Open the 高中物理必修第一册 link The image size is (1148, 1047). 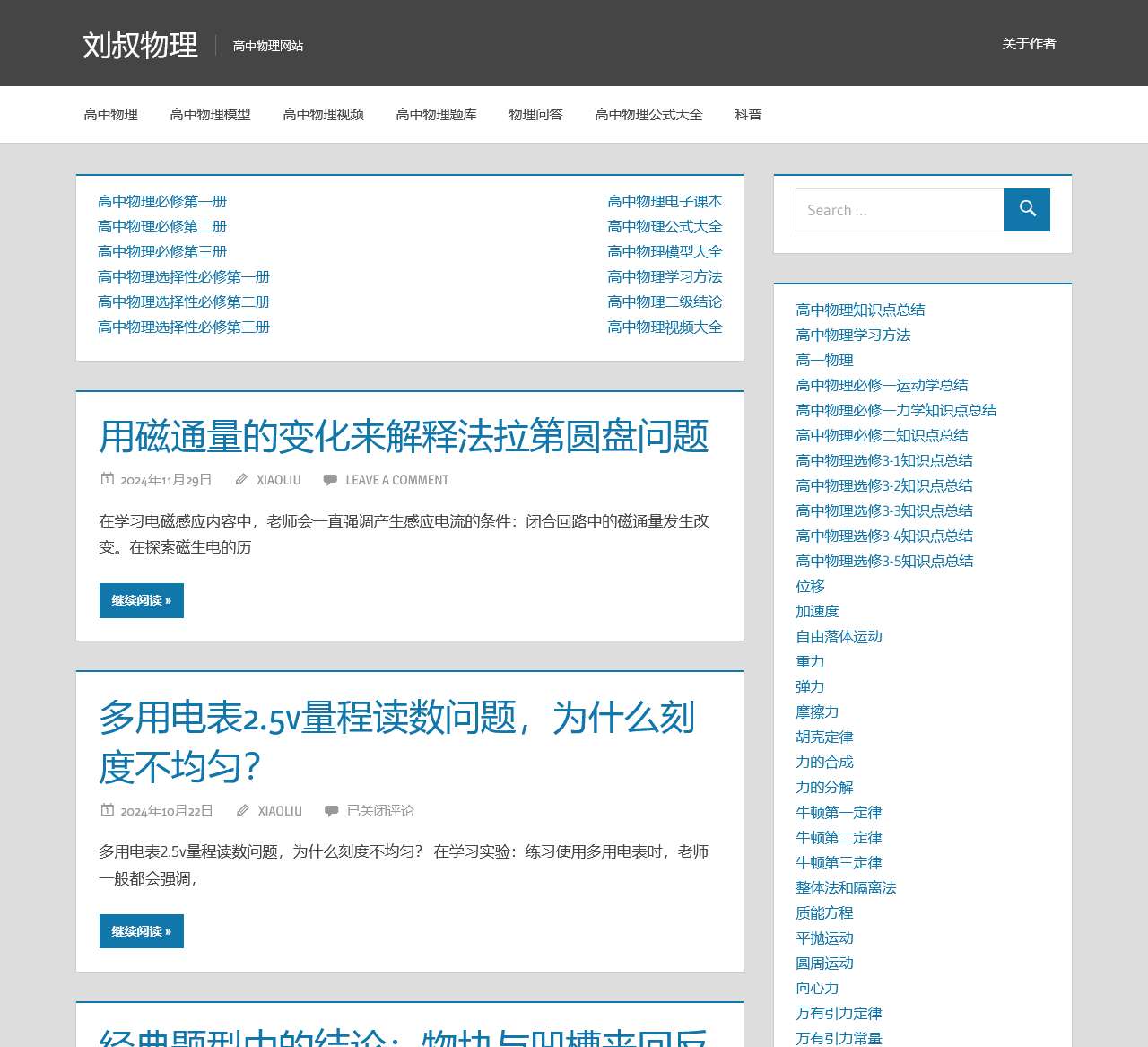[x=161, y=201]
